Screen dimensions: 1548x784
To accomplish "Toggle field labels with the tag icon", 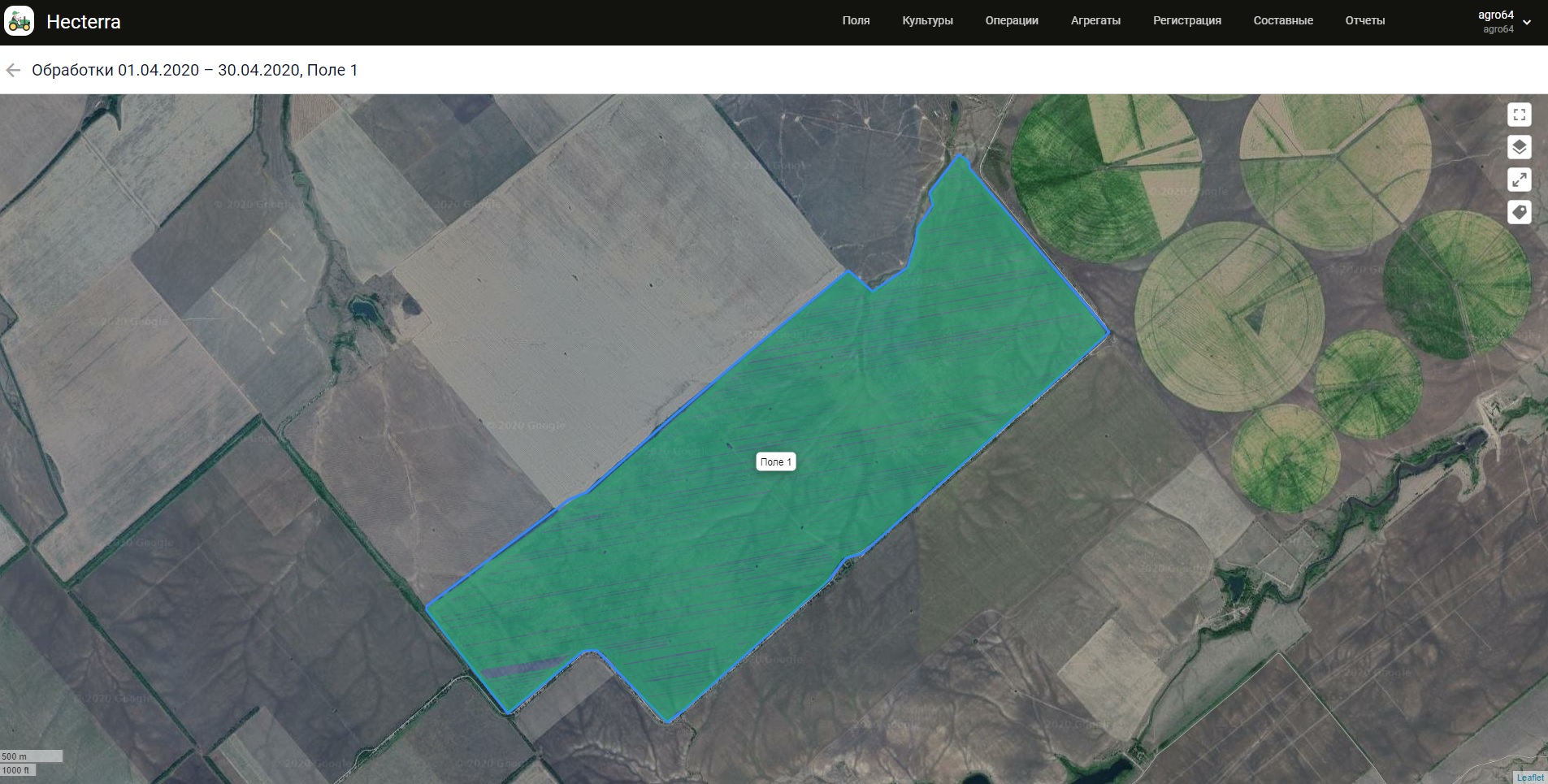I will (x=1519, y=213).
